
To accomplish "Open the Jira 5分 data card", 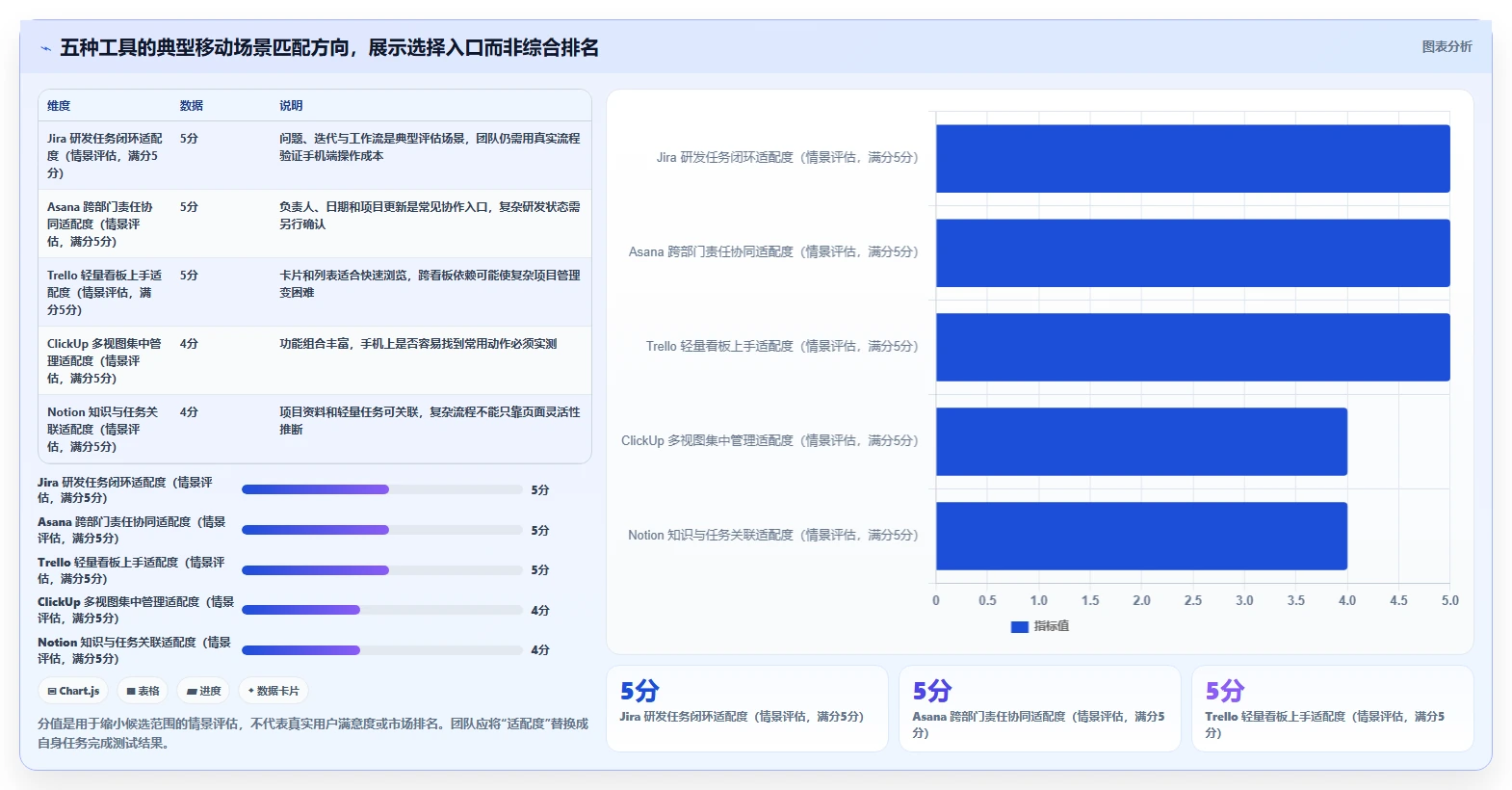I will click(x=747, y=708).
